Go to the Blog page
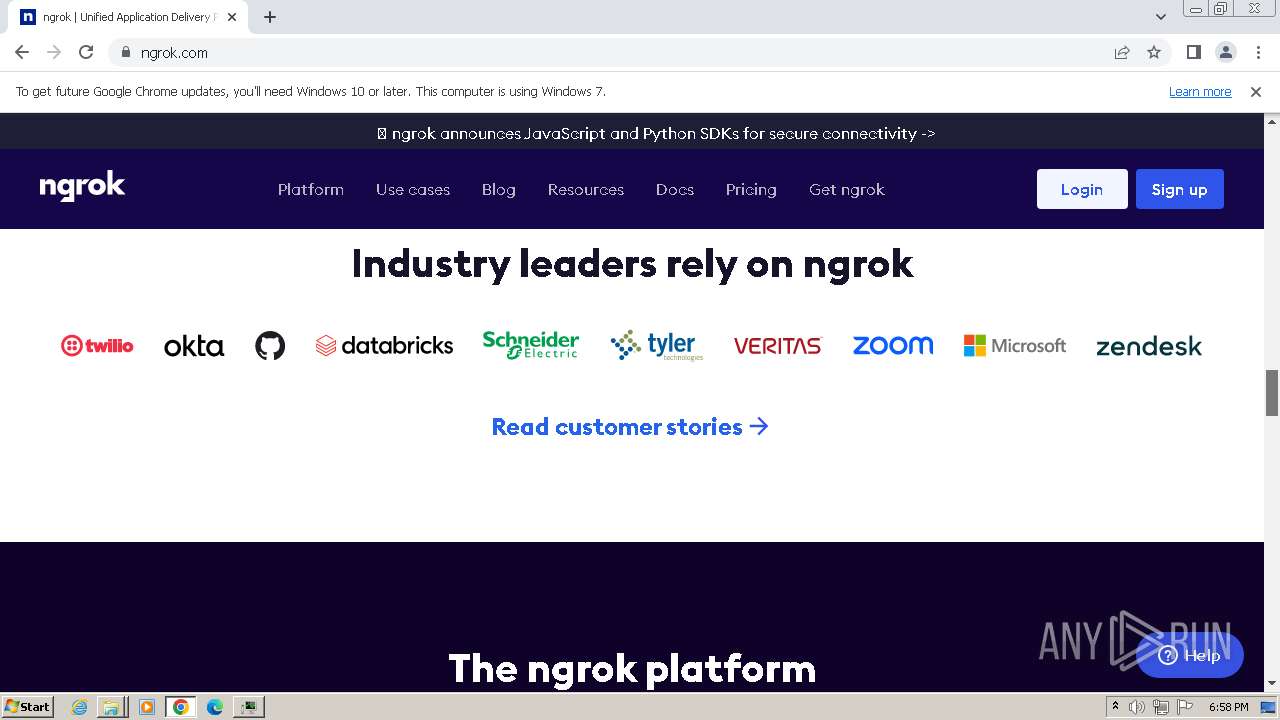Screen dimensions: 1280x720 [499, 189]
